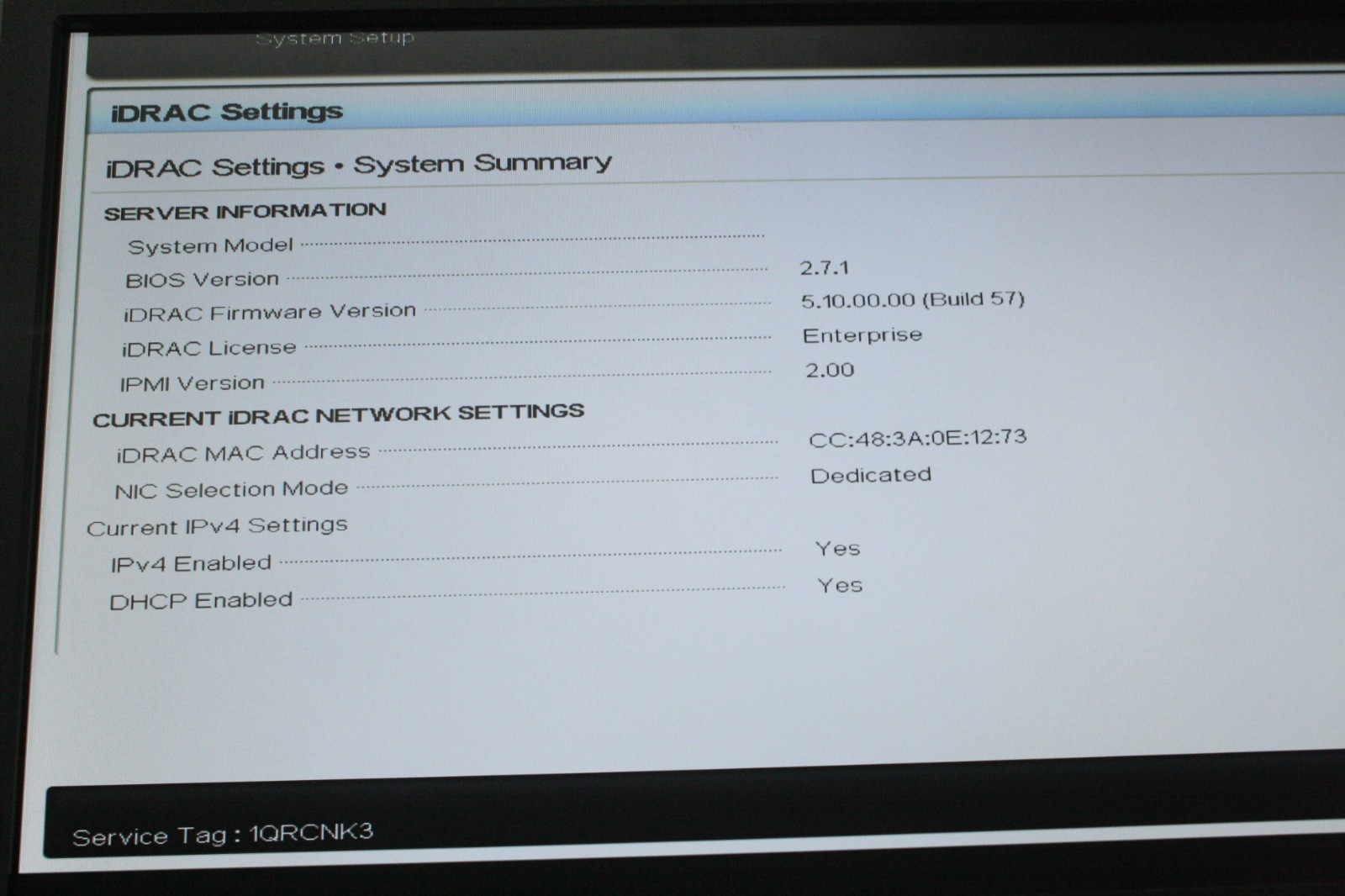Image resolution: width=1345 pixels, height=896 pixels.
Task: Click MAC address value CC:48:3A:0E:12:73
Action: 917,438
